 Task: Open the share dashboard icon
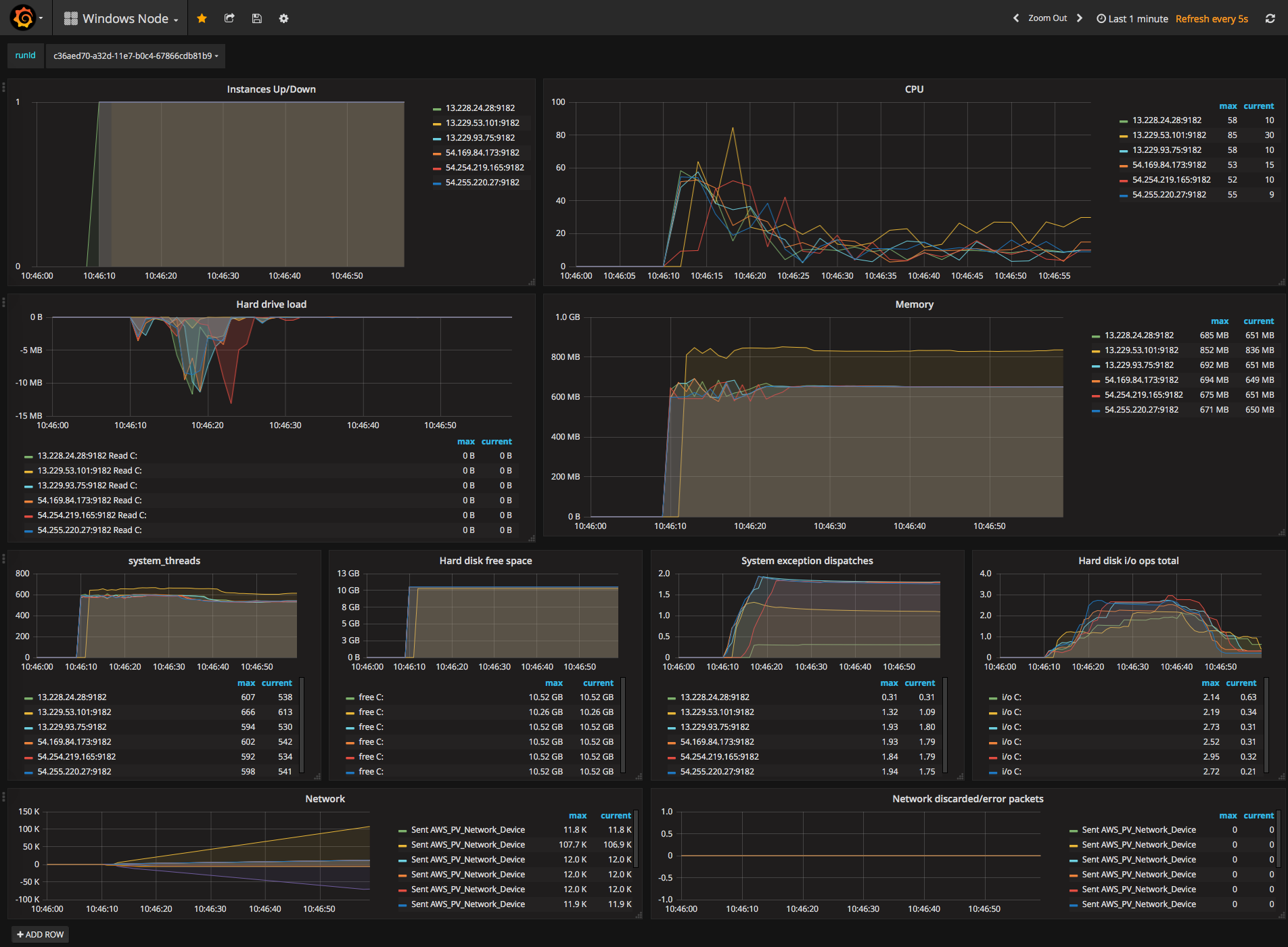(x=229, y=18)
